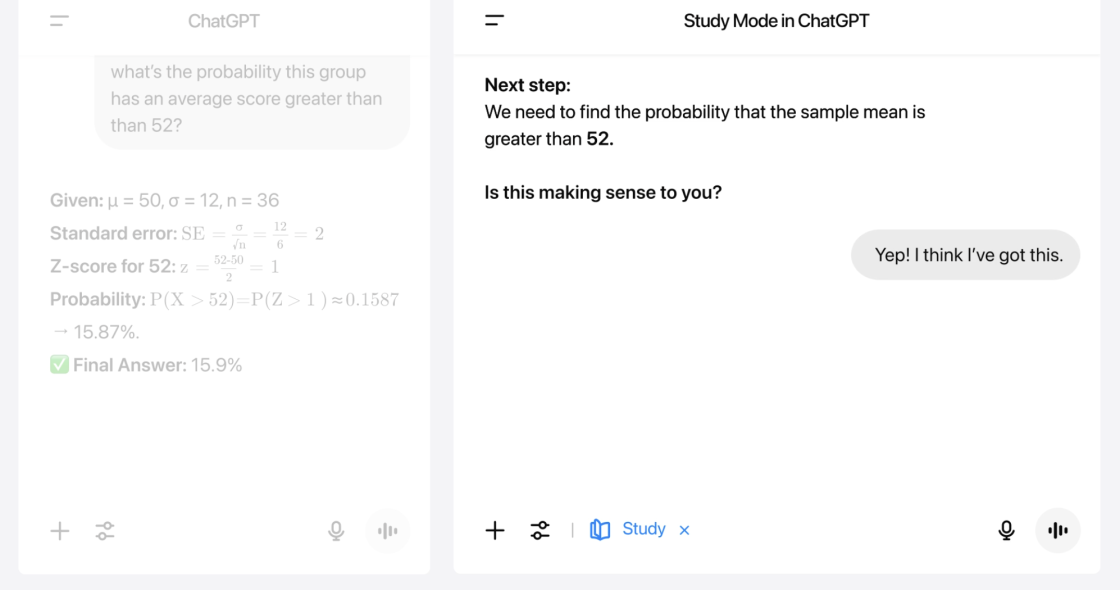
Task: Click the blue Study book icon
Action: pyautogui.click(x=600, y=529)
